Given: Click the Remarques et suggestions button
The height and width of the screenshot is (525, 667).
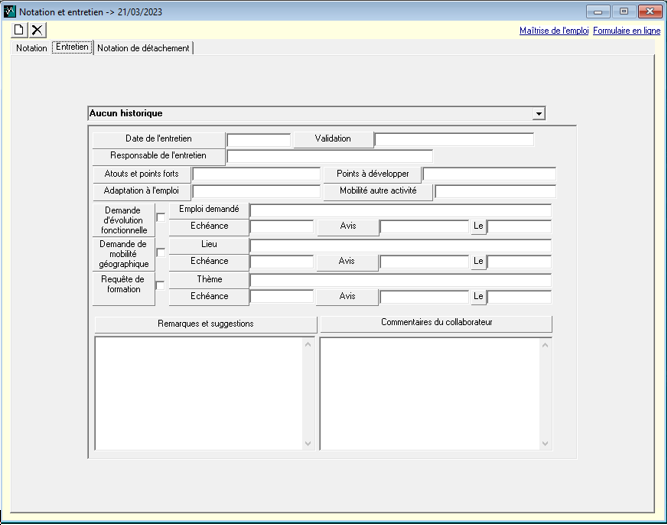Looking at the screenshot, I should (205, 324).
